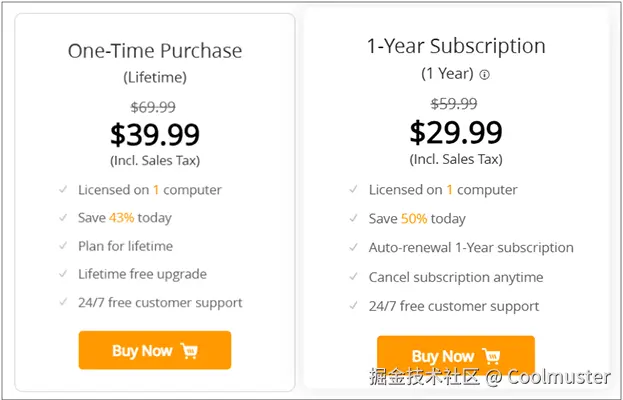This screenshot has width=623, height=400.
Task: Click the $39.99 lifetime price
Action: click(x=155, y=134)
